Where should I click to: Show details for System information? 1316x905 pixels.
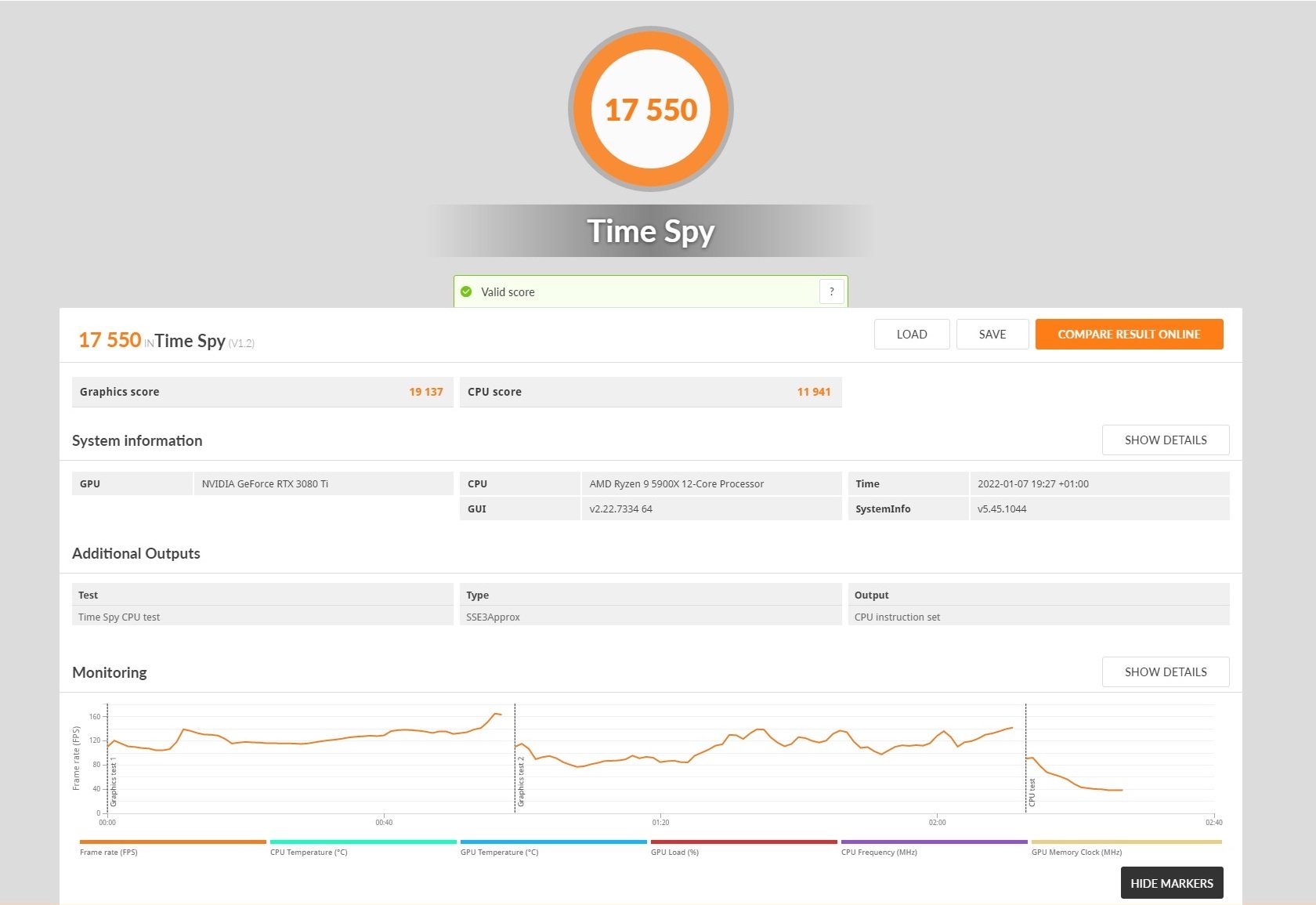coord(1166,440)
